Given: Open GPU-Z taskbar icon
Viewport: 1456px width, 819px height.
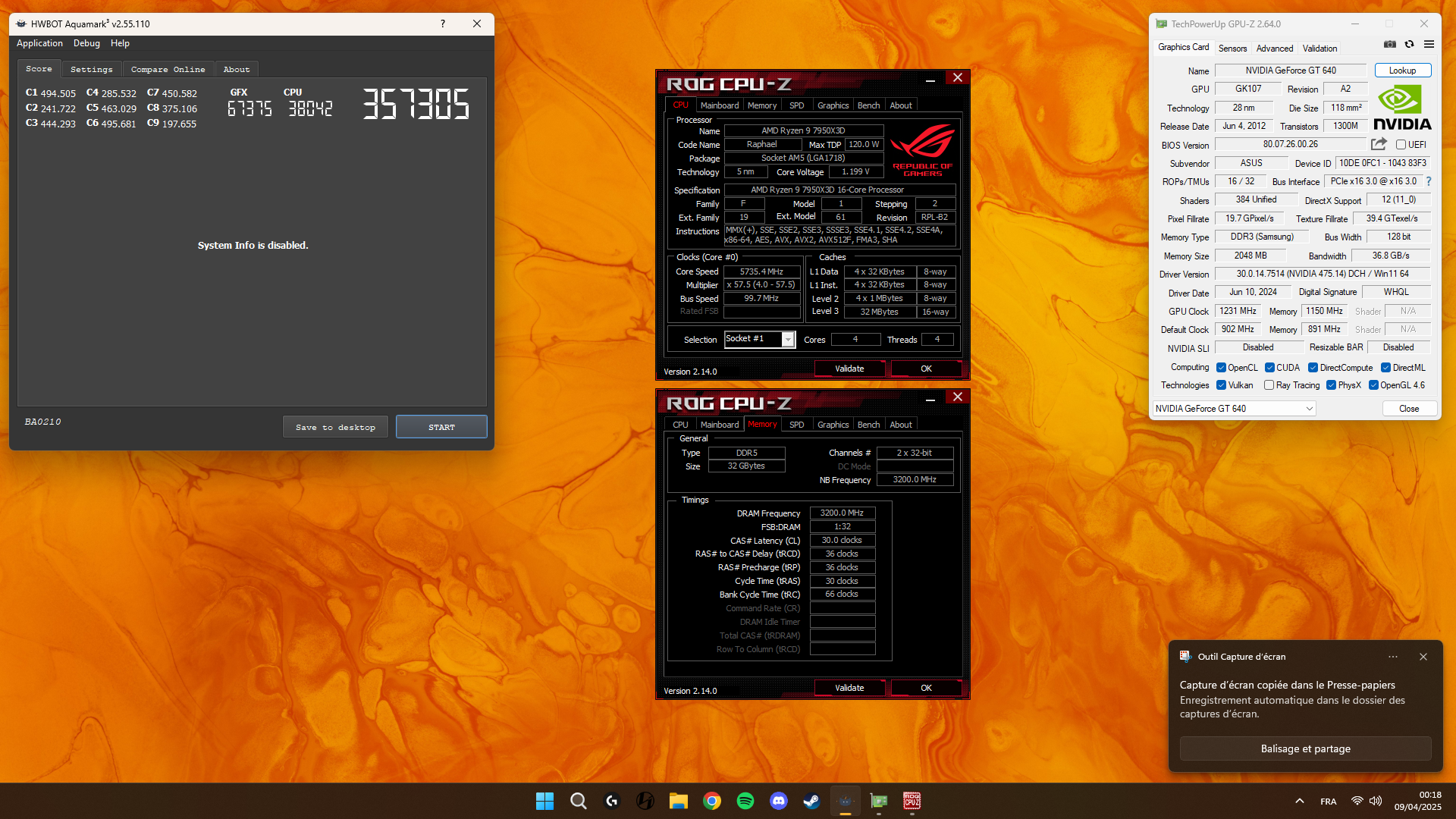Looking at the screenshot, I should (878, 801).
